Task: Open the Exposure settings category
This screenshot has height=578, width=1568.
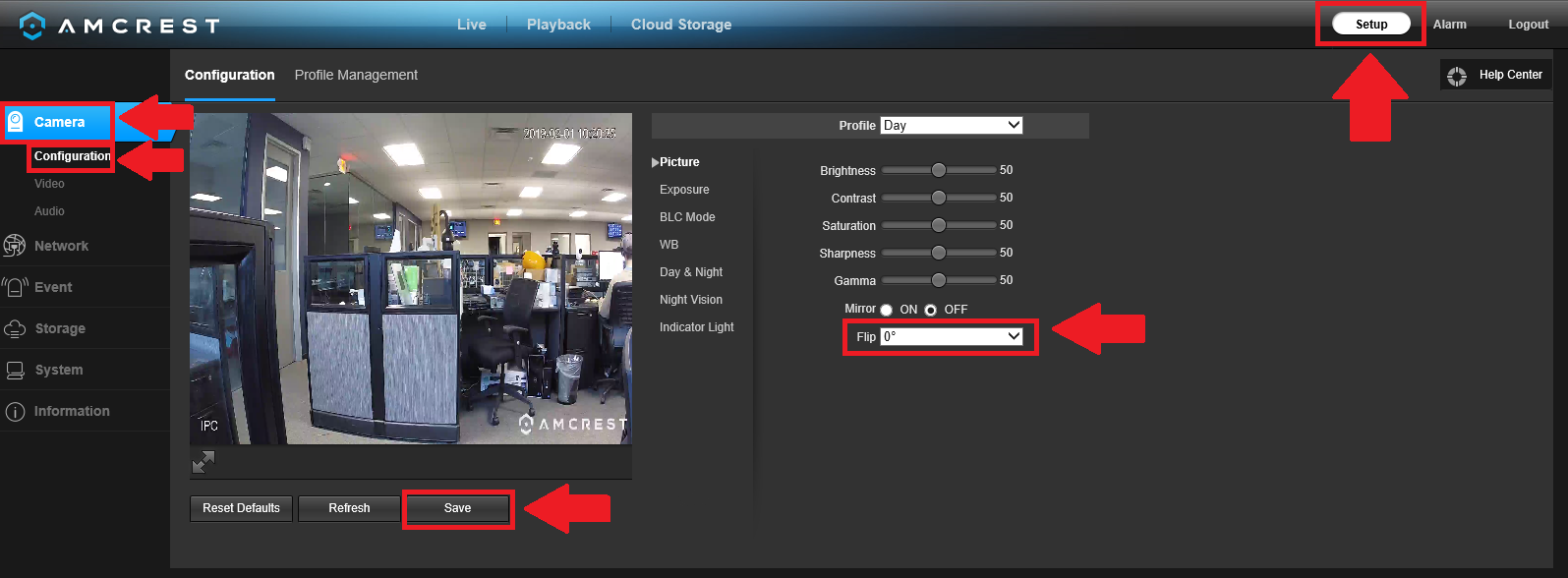Action: (x=684, y=190)
